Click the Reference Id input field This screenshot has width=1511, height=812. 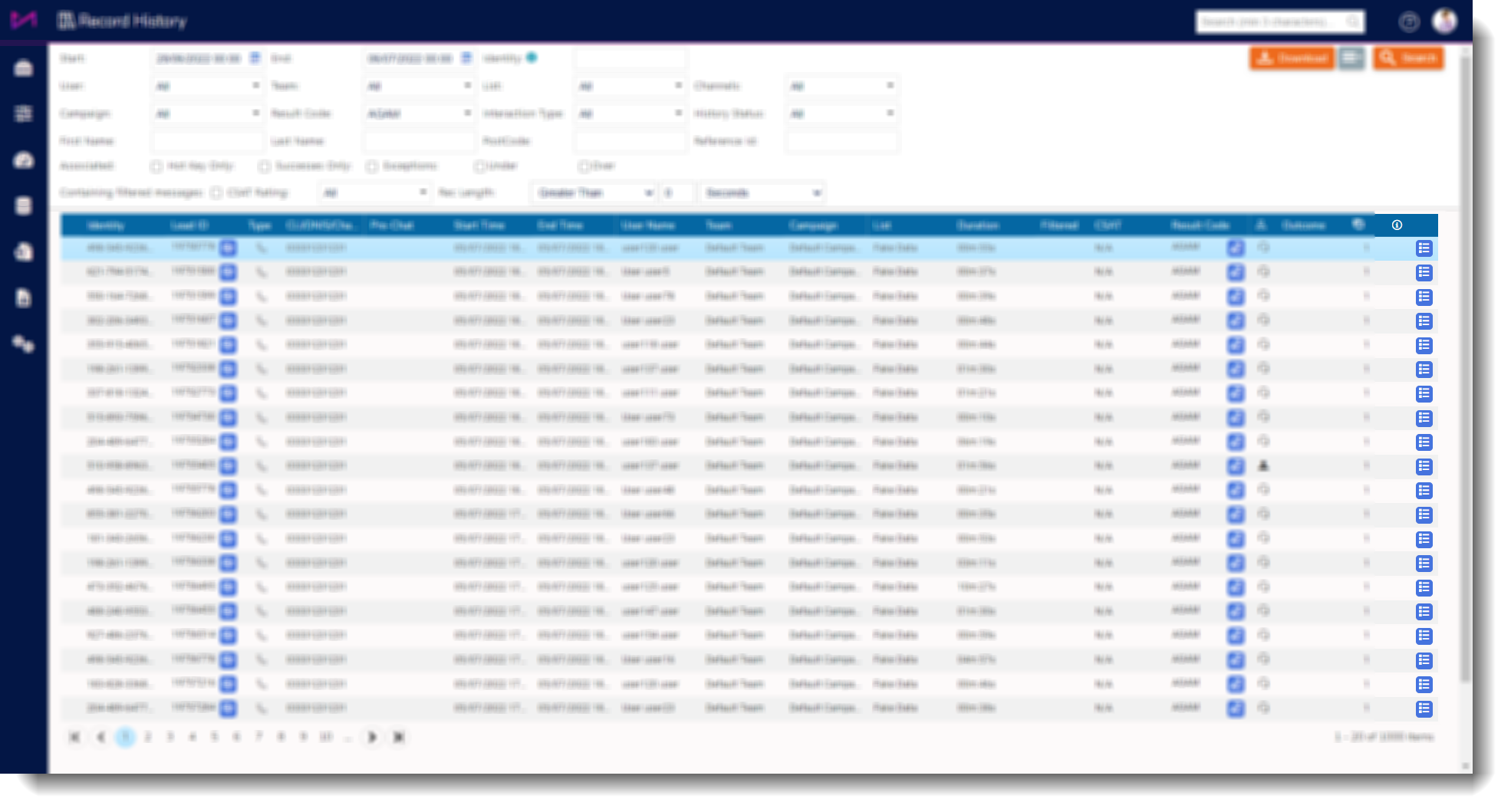(841, 141)
